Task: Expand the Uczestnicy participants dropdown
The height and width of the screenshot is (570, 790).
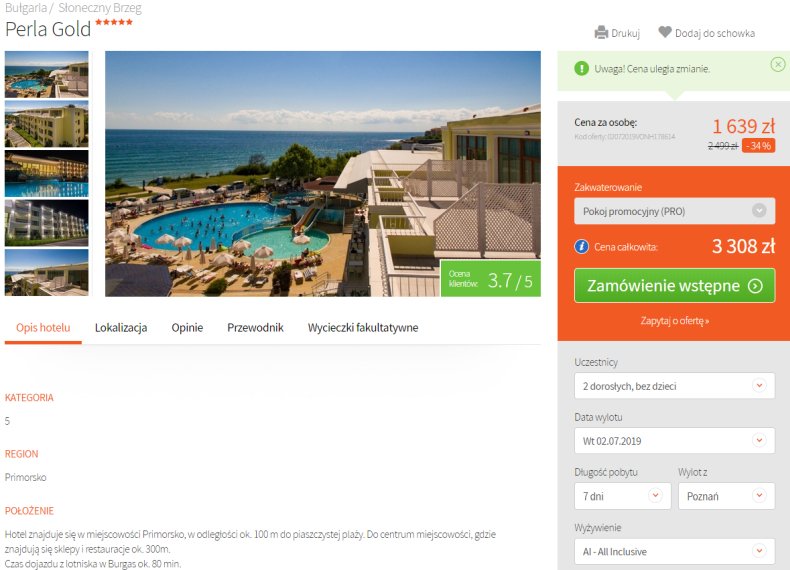Action: coord(674,386)
